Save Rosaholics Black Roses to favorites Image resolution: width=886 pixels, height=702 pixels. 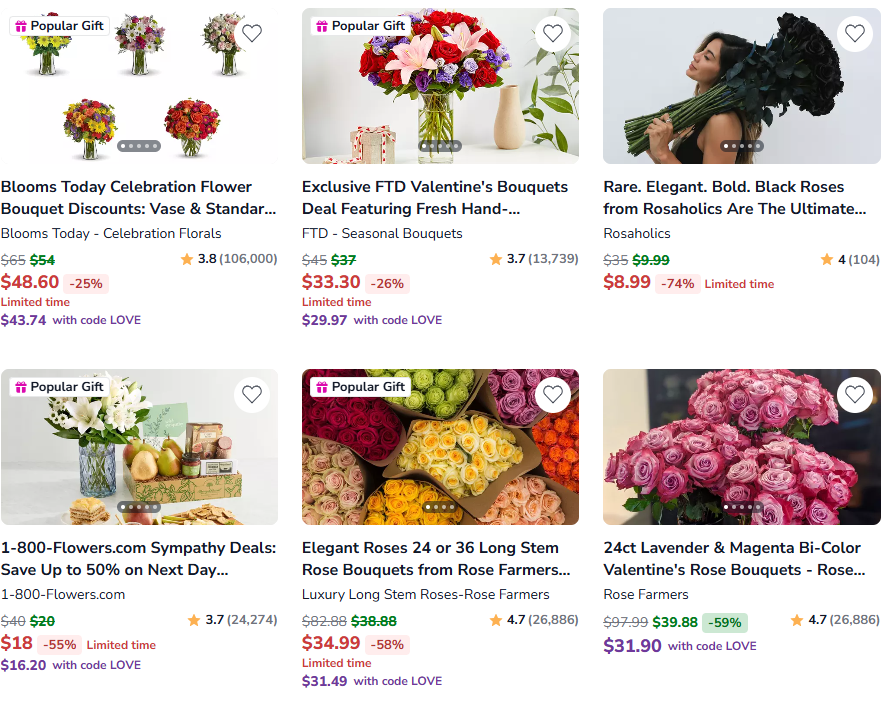[854, 33]
